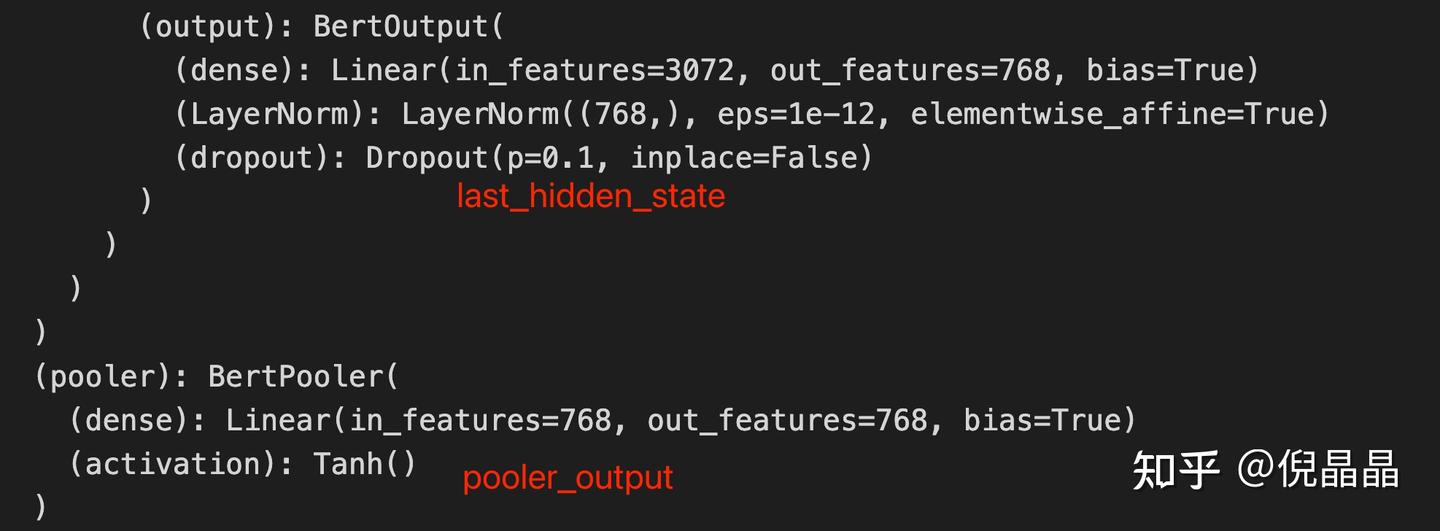This screenshot has height=531, width=1440.
Task: Click the inplace=False parameter
Action: point(752,158)
